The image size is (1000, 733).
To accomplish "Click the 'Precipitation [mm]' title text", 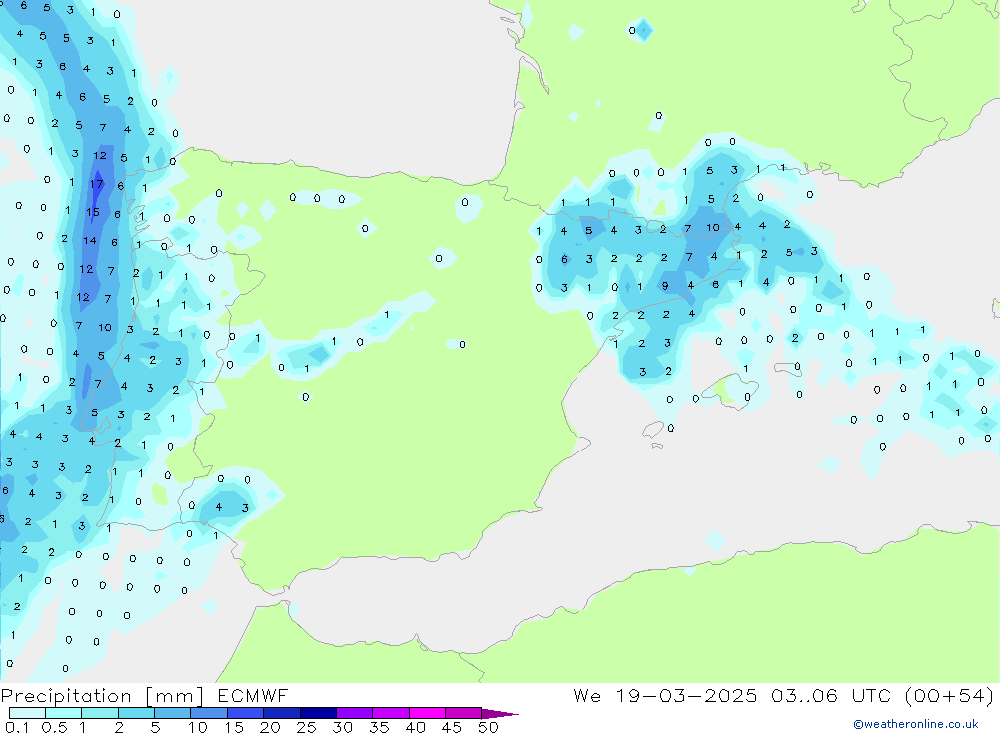I will 102,696.
